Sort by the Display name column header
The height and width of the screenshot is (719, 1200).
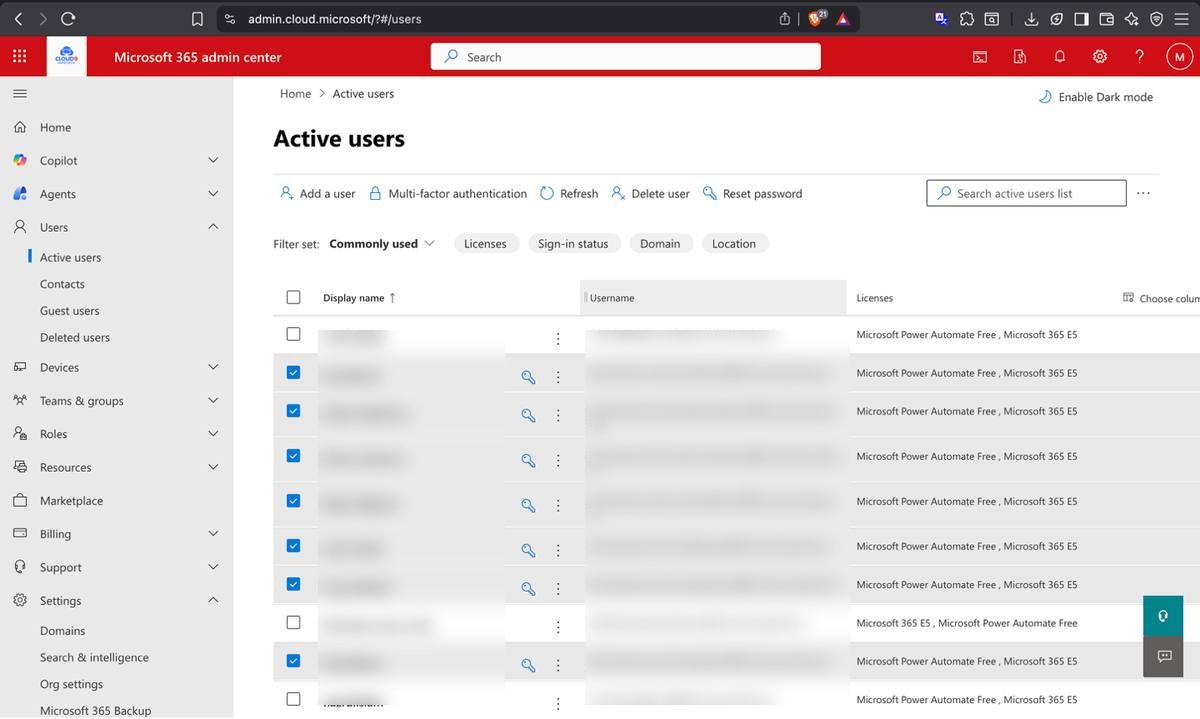click(x=359, y=298)
